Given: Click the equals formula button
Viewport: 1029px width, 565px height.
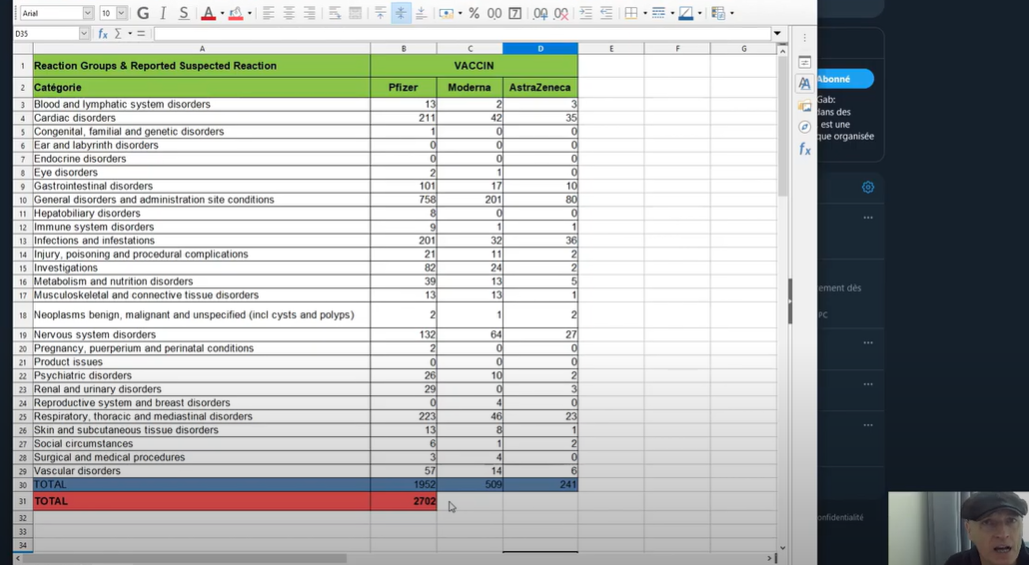Looking at the screenshot, I should [x=140, y=33].
